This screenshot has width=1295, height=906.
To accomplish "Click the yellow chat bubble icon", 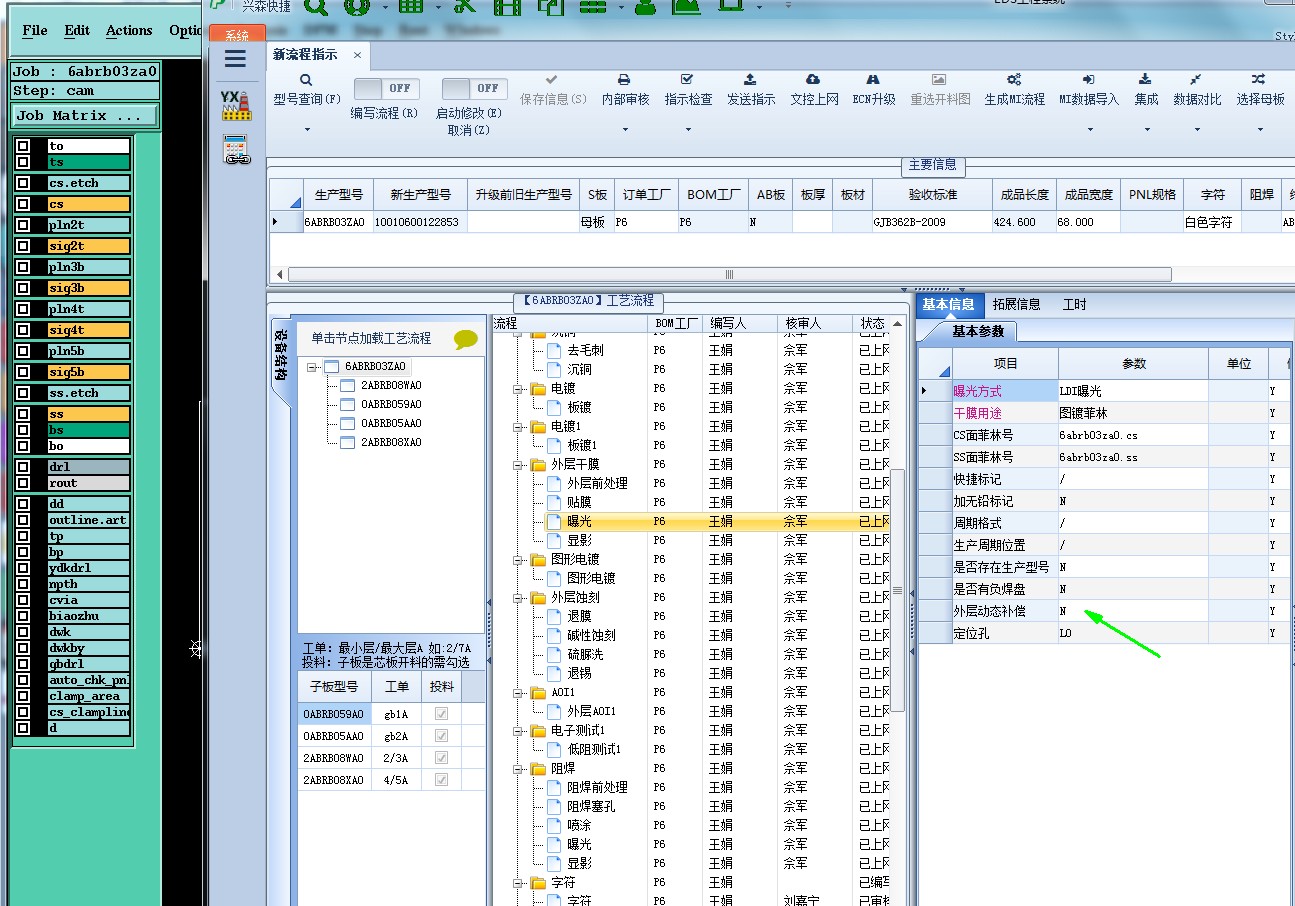I will coord(466,340).
